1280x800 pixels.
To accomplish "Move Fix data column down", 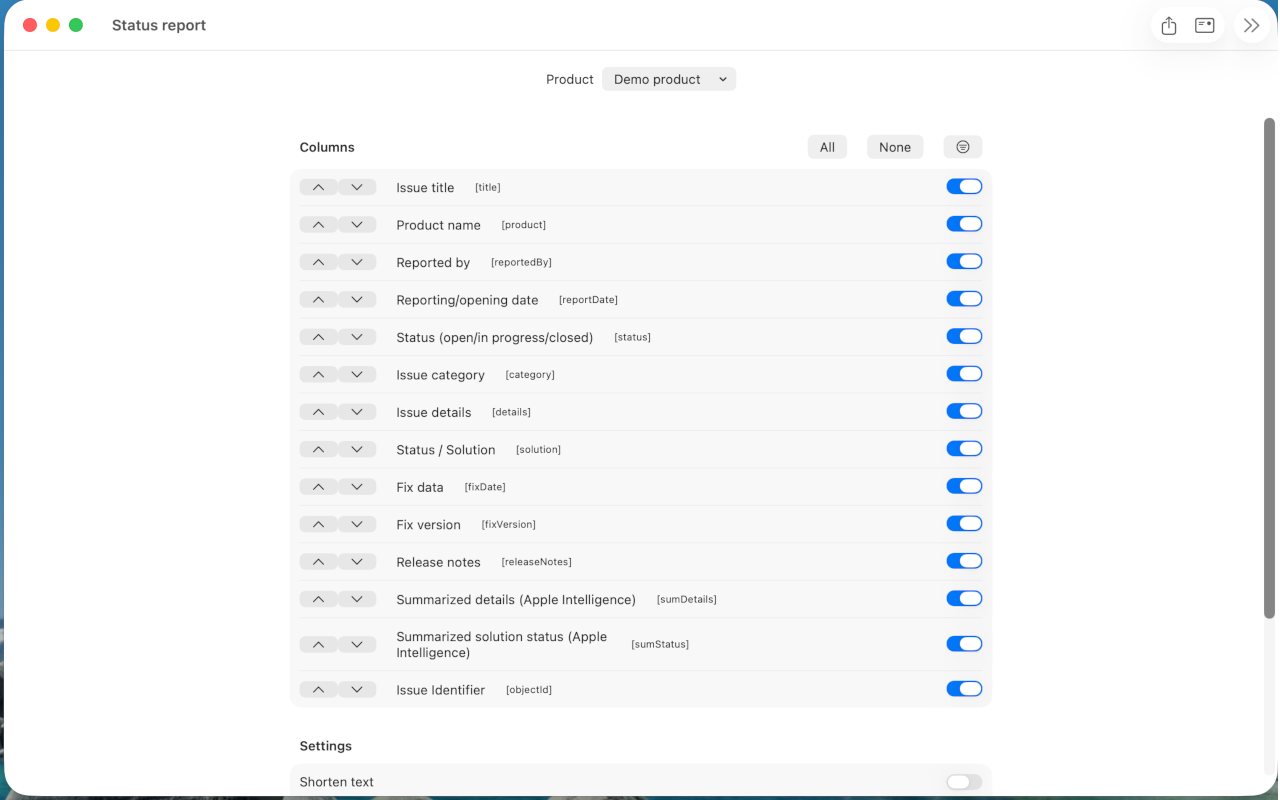I will point(357,487).
